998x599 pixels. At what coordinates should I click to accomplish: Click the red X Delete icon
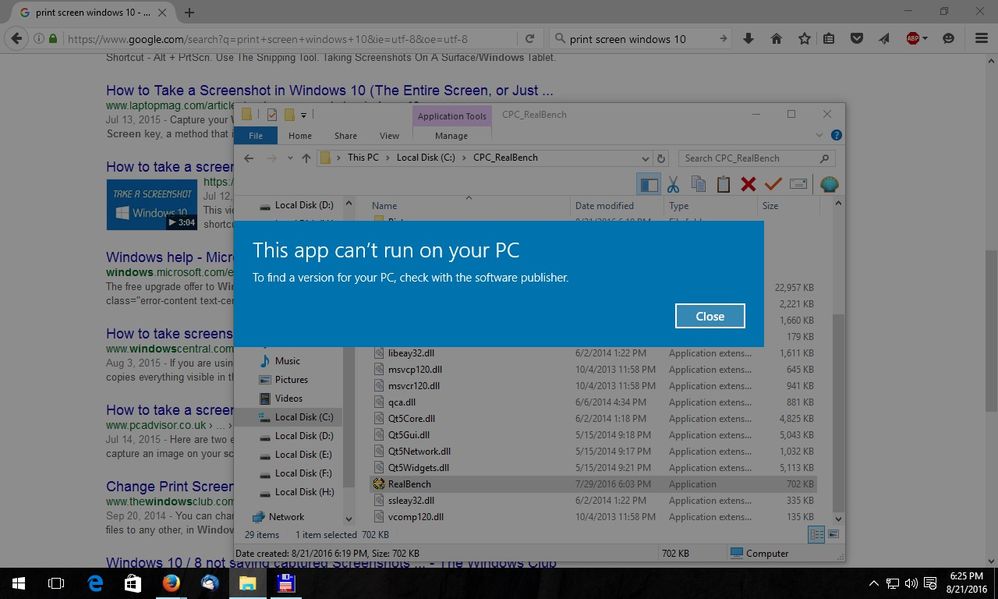pos(748,185)
